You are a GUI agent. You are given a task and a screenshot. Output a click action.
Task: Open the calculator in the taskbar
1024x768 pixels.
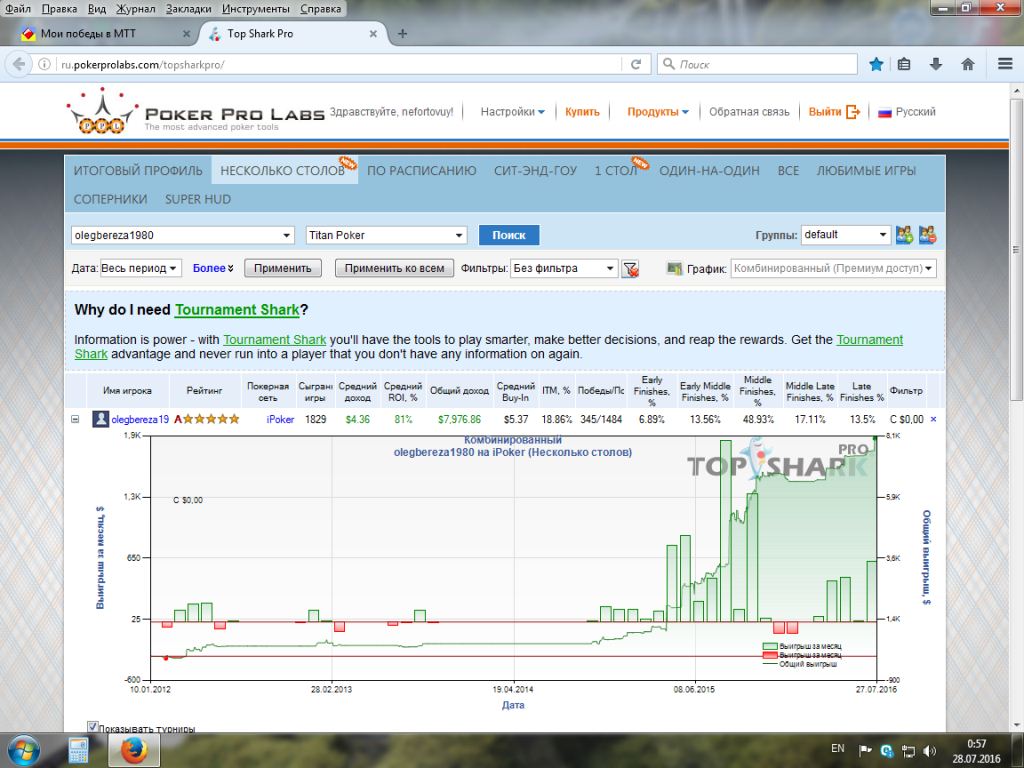tap(78, 750)
